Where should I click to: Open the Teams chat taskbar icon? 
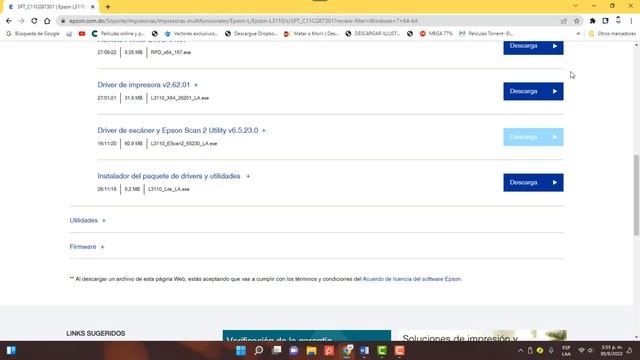(294, 351)
